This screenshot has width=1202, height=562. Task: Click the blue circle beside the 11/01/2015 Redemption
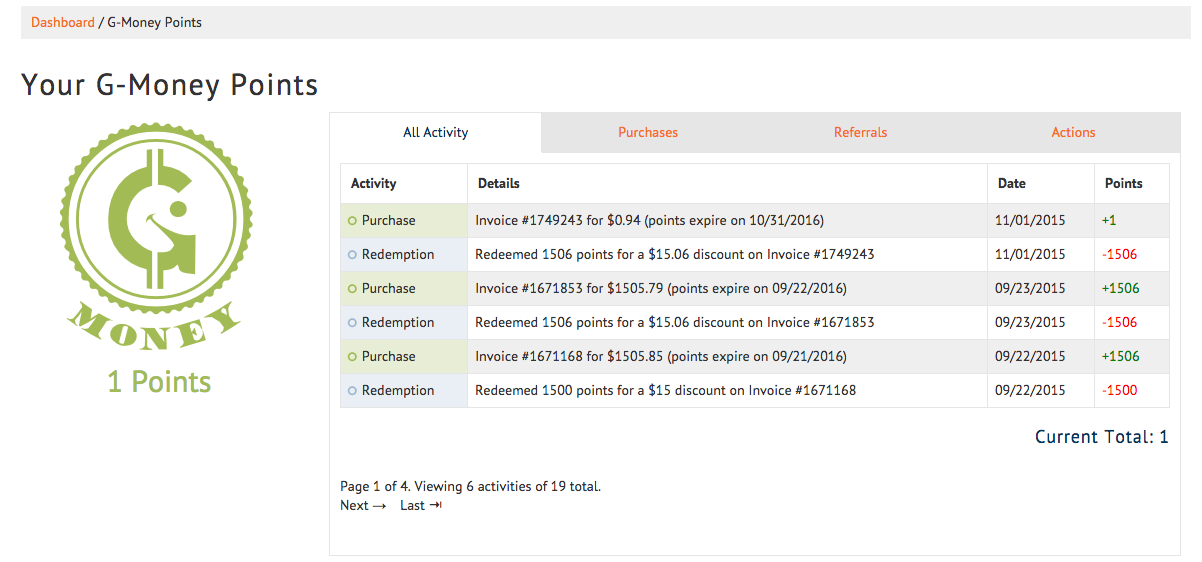point(352,255)
